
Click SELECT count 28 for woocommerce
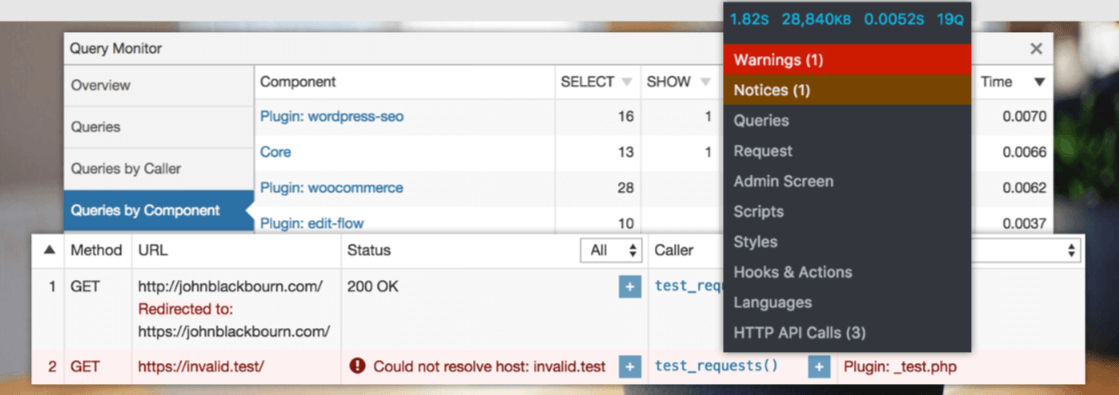pos(626,188)
